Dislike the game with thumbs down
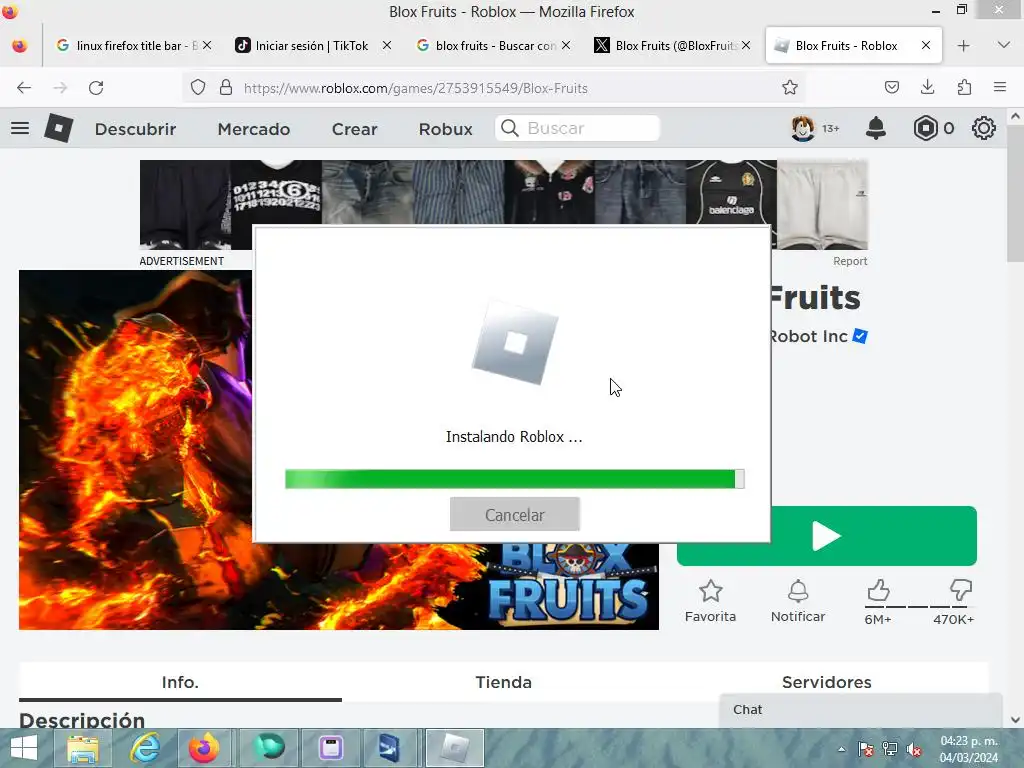 pos(960,590)
